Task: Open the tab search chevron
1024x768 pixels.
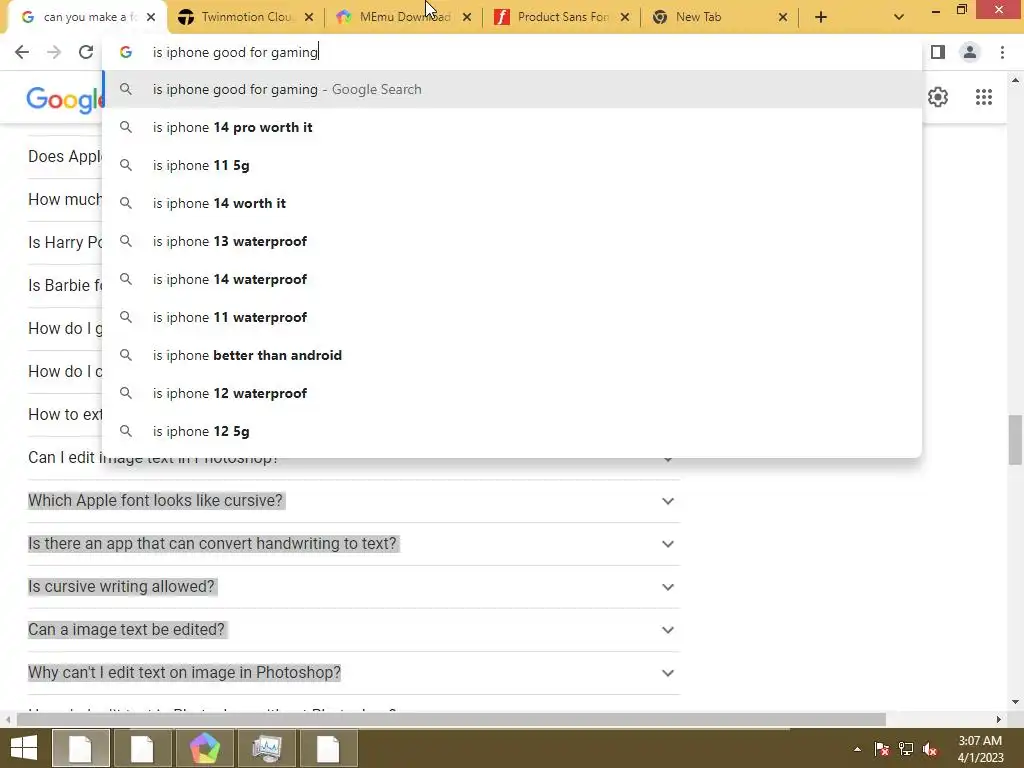Action: point(899,17)
